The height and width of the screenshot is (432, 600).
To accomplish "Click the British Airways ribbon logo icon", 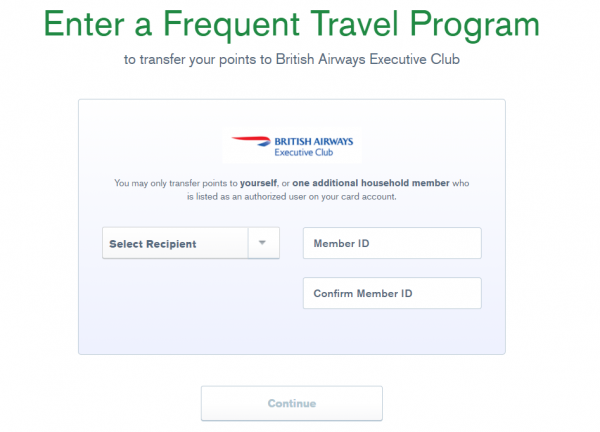I will (x=250, y=143).
